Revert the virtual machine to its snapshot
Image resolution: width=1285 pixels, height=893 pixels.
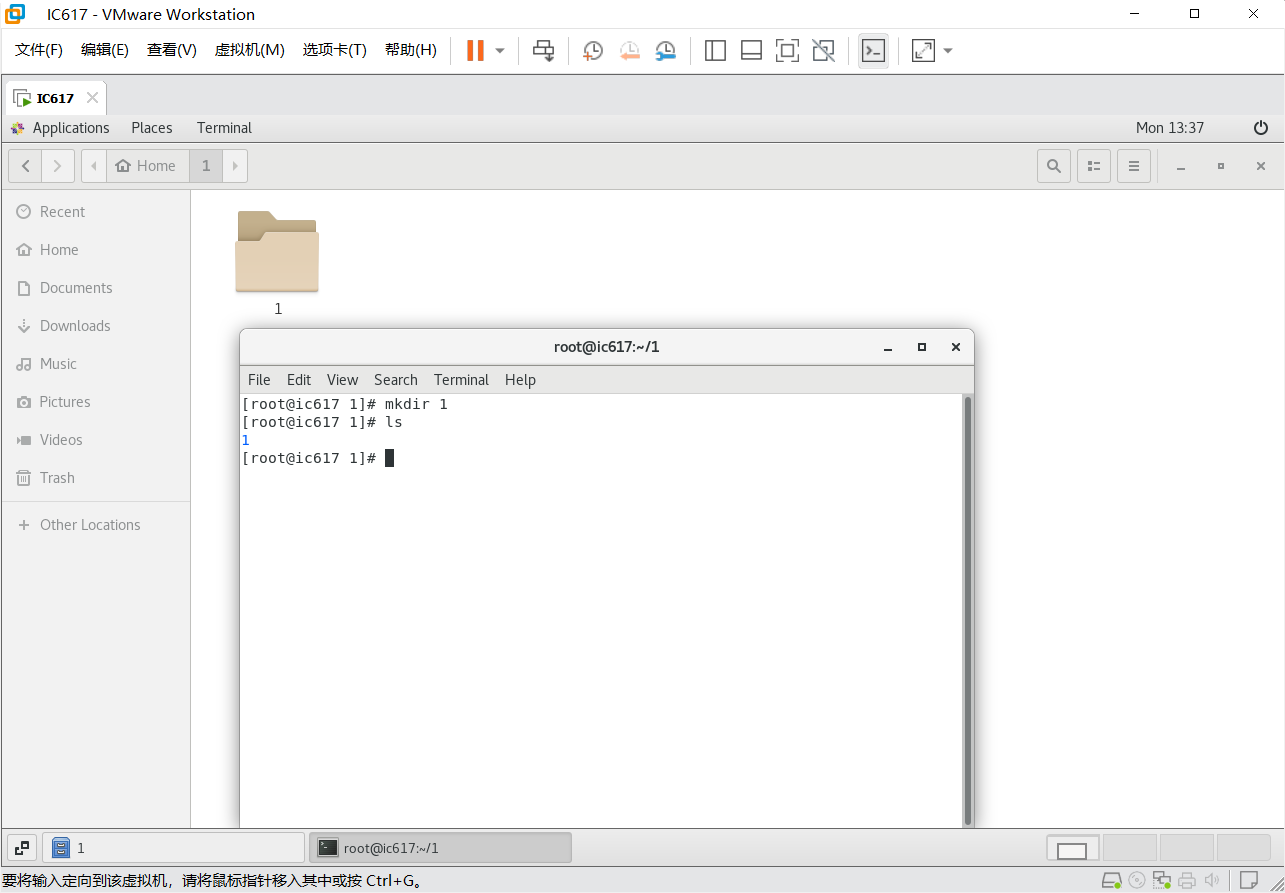[629, 50]
